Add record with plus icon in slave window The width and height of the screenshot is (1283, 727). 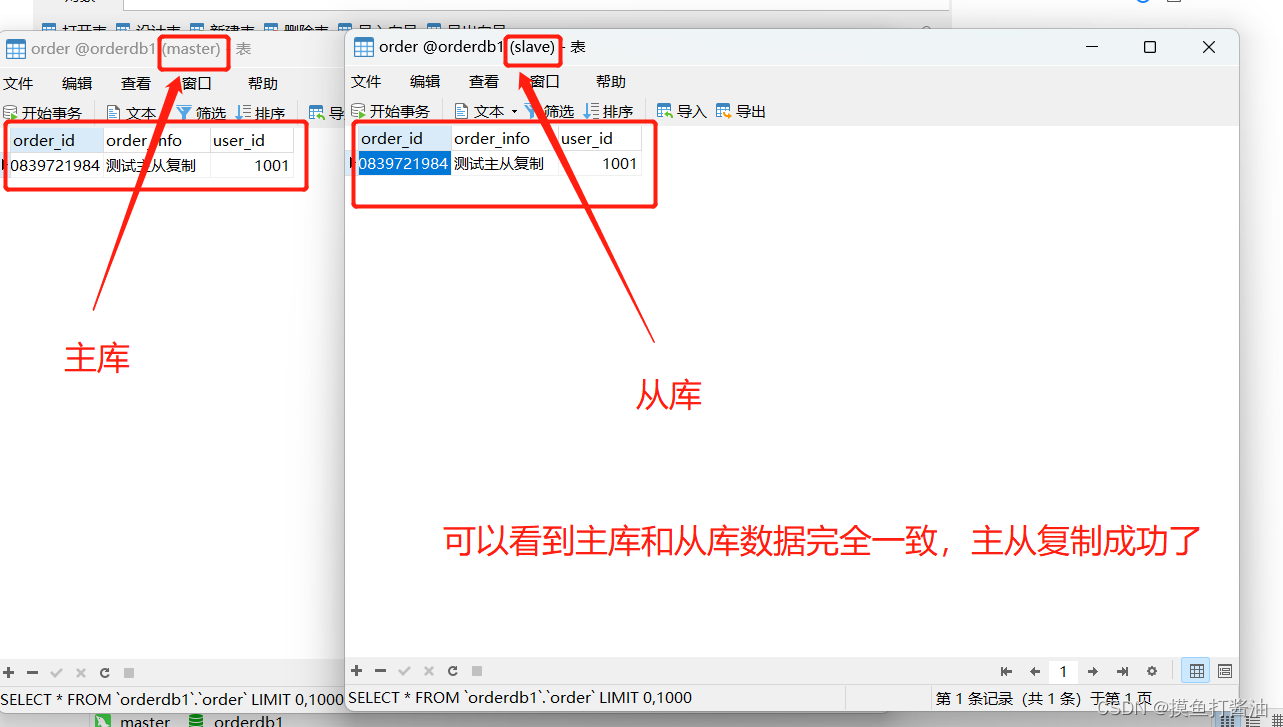click(357, 671)
